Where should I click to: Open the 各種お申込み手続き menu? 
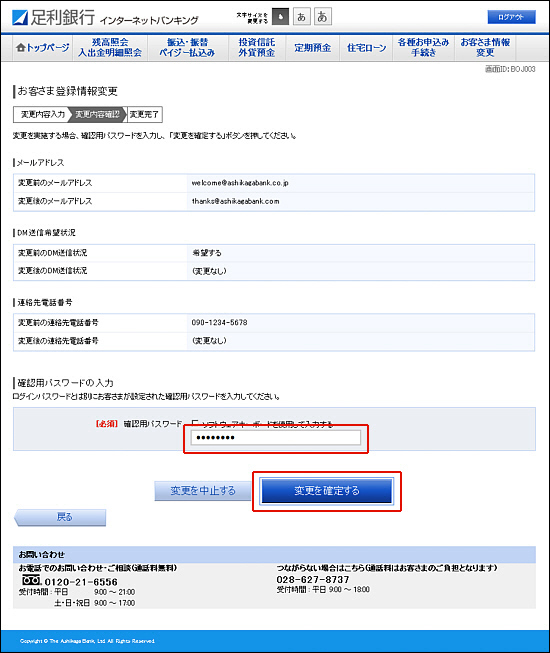tap(423, 48)
